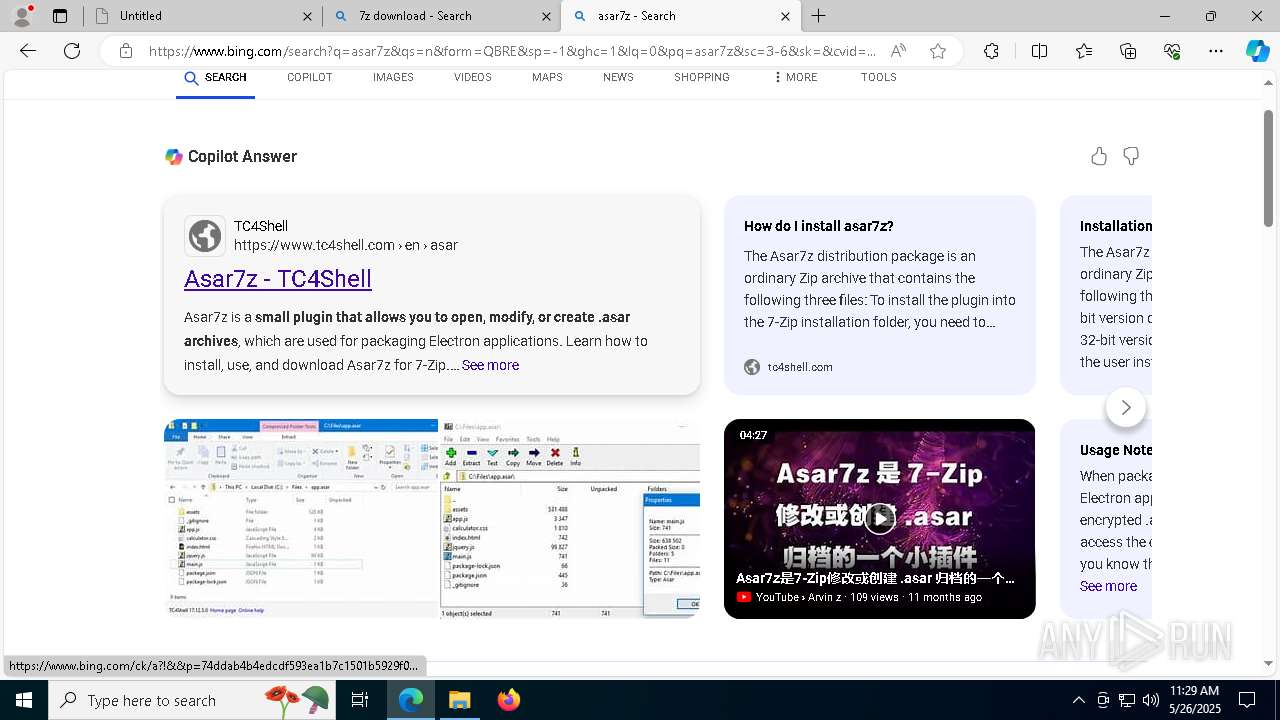Open Settings and more ellipsis

coord(1216,51)
